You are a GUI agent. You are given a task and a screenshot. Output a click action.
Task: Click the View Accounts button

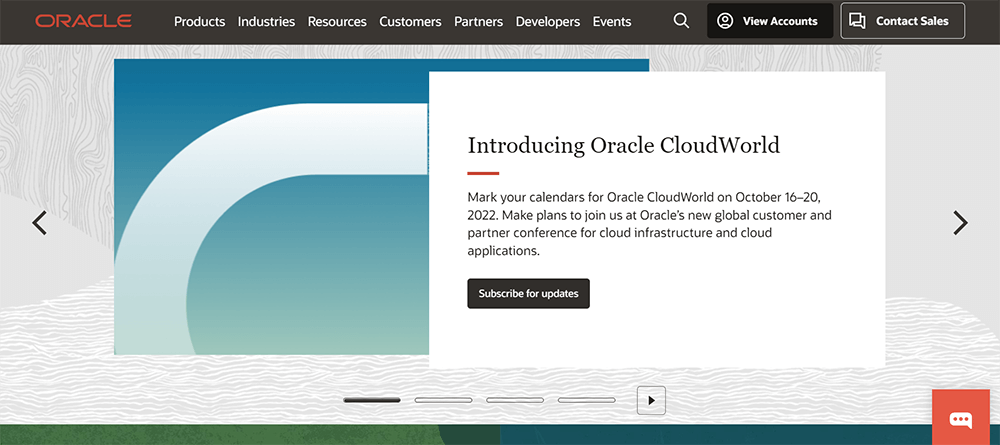(x=770, y=21)
